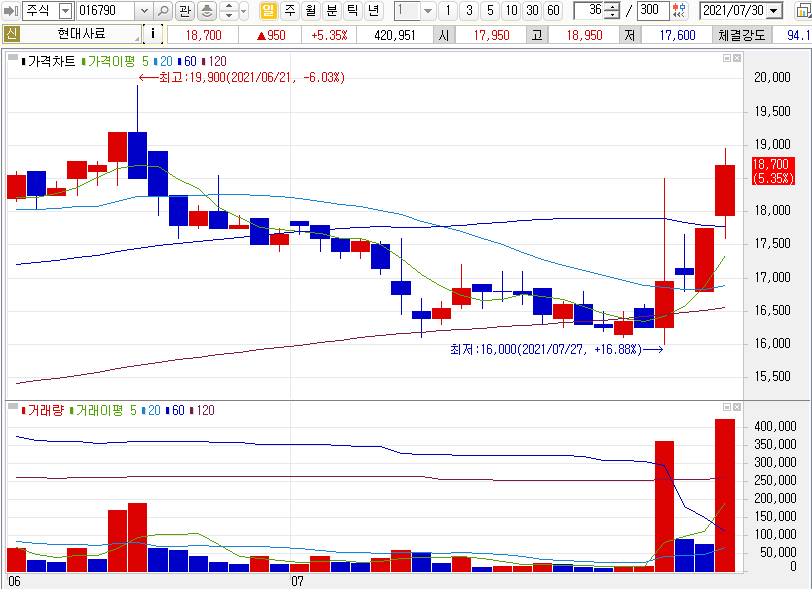Close the price chart panel
Screen dimensions: 812x589
coord(737,58)
